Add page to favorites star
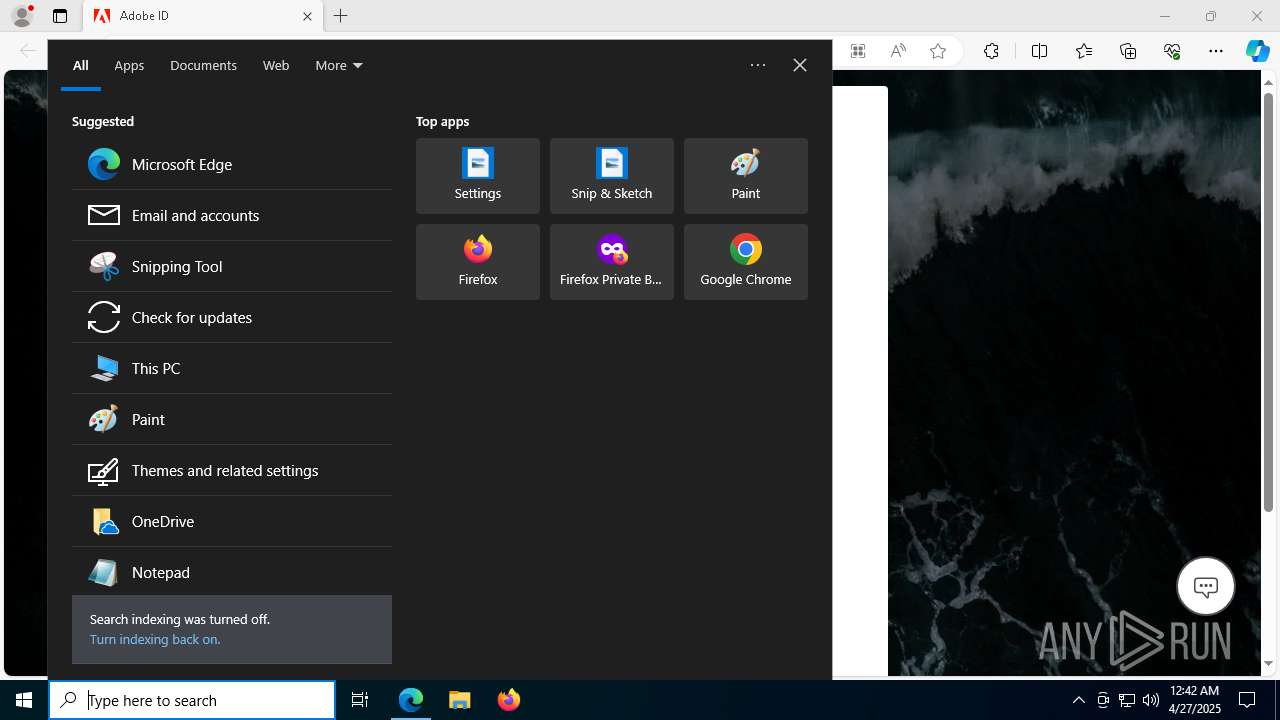1280x720 pixels. click(x=938, y=51)
